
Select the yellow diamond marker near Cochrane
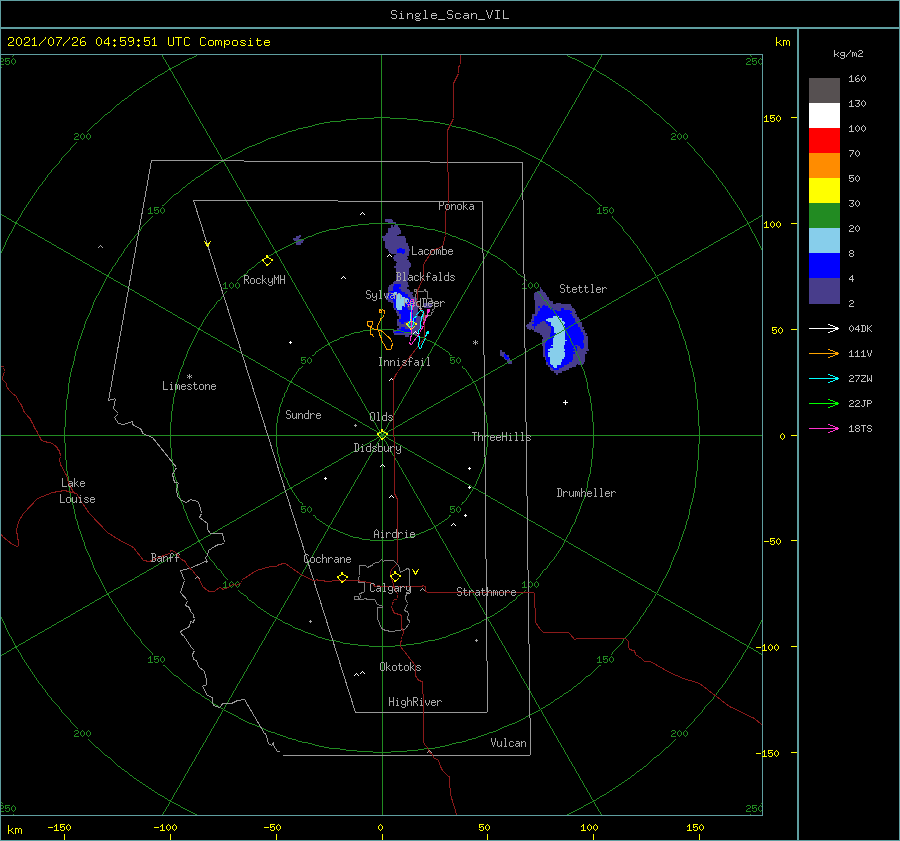pyautogui.click(x=343, y=577)
